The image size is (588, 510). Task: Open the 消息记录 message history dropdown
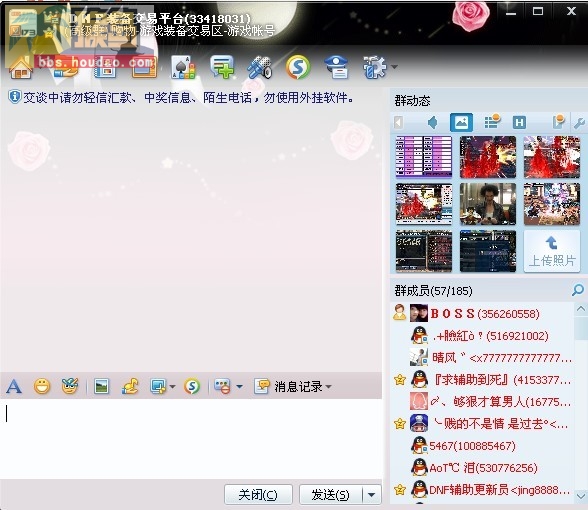293,386
